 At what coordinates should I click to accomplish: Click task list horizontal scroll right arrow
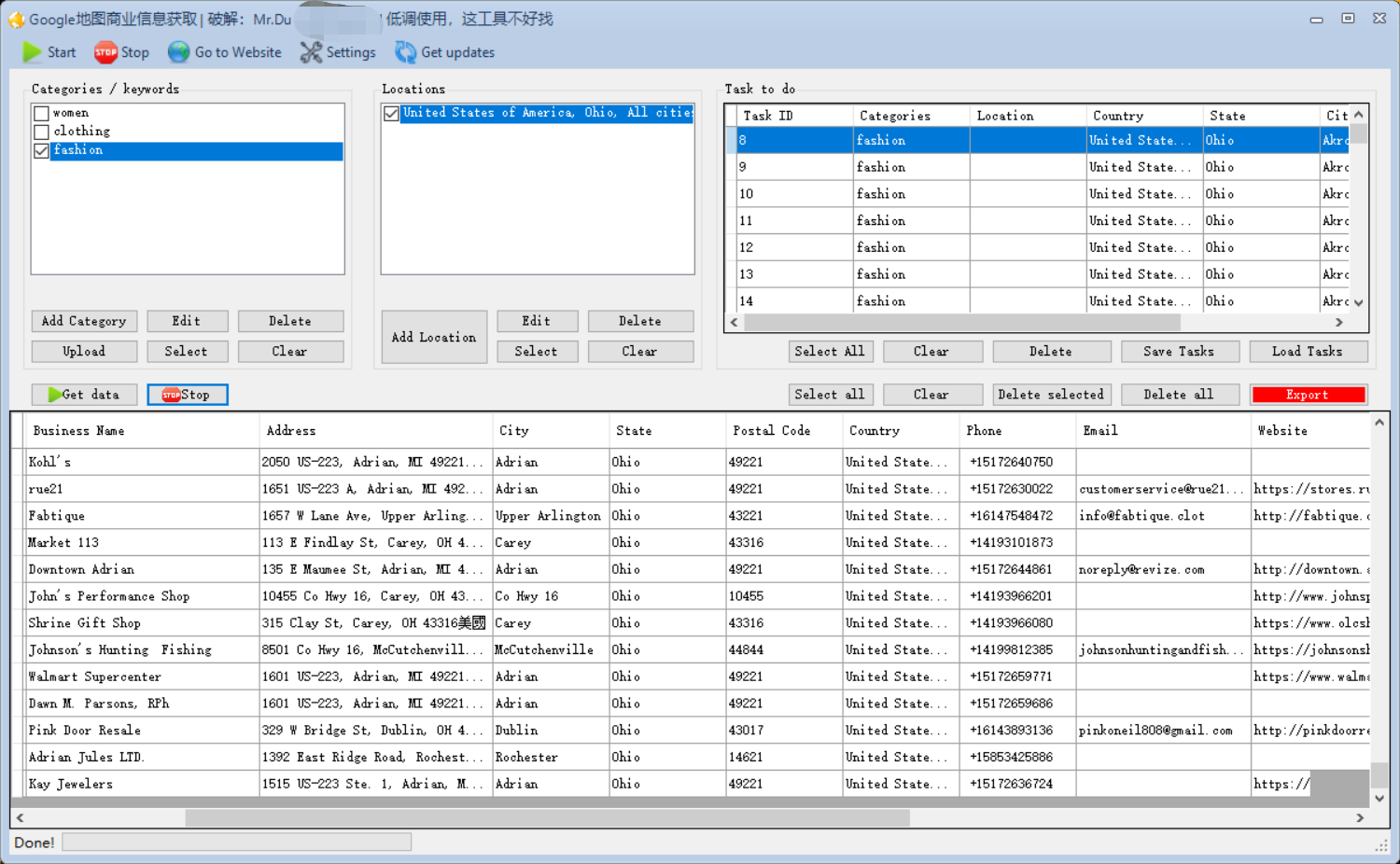click(x=1339, y=323)
